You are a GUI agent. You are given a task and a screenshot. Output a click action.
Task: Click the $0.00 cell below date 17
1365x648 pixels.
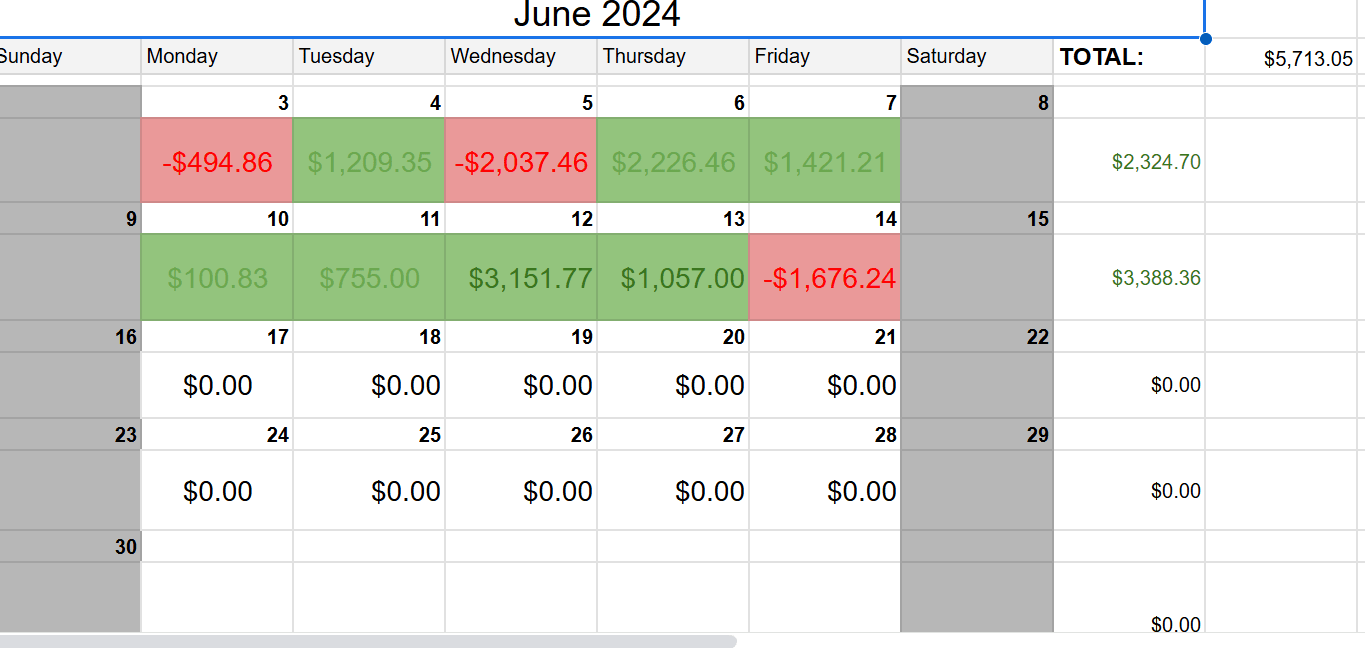[217, 385]
